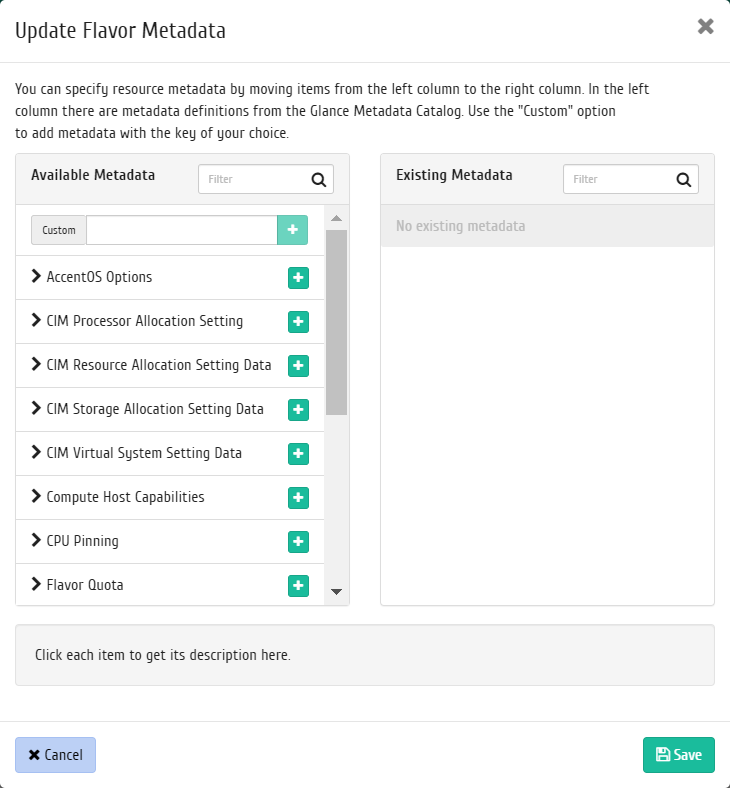Click the Save button

coord(679,755)
